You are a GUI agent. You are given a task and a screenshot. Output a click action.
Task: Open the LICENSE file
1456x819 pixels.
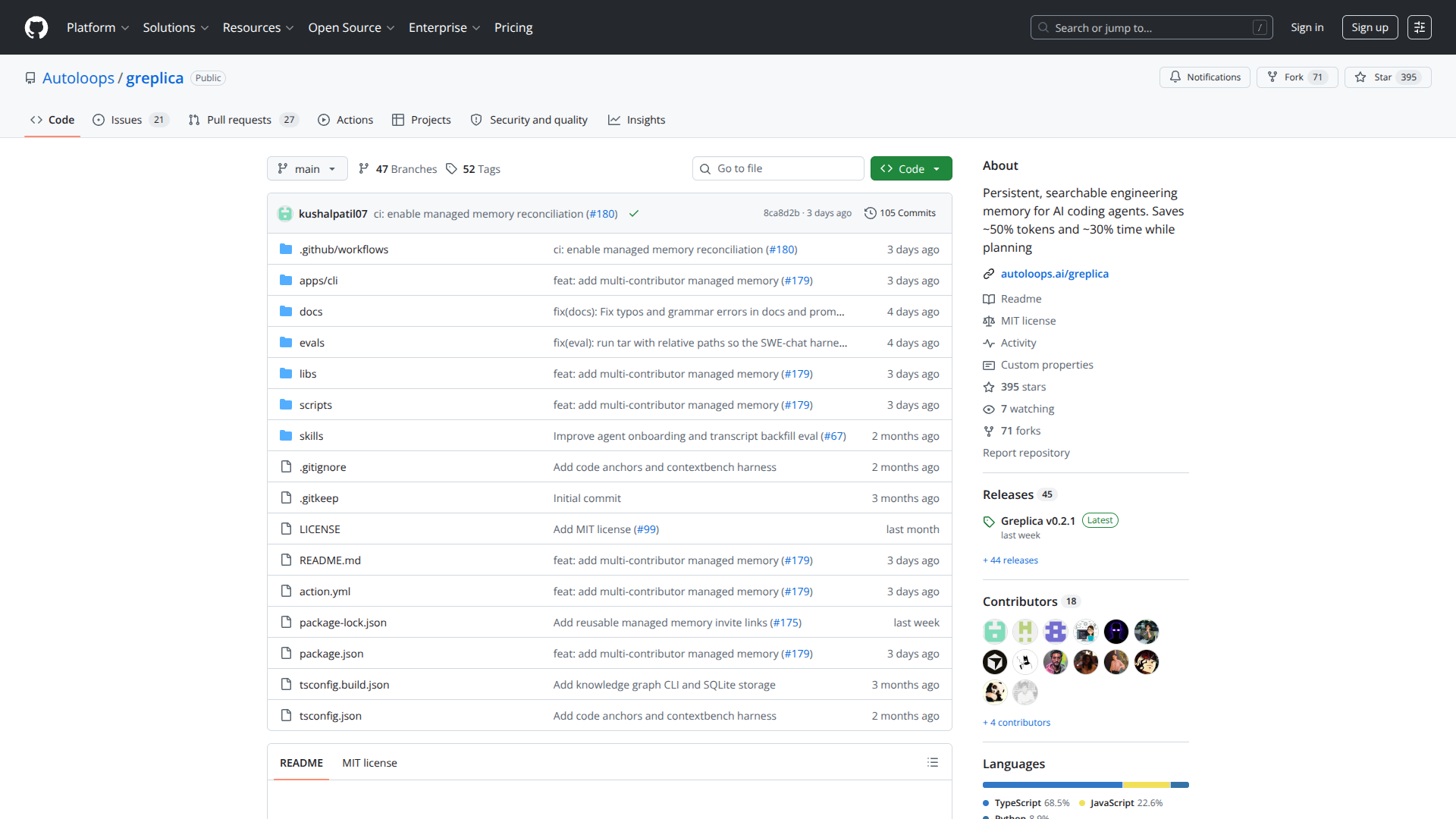(319, 529)
